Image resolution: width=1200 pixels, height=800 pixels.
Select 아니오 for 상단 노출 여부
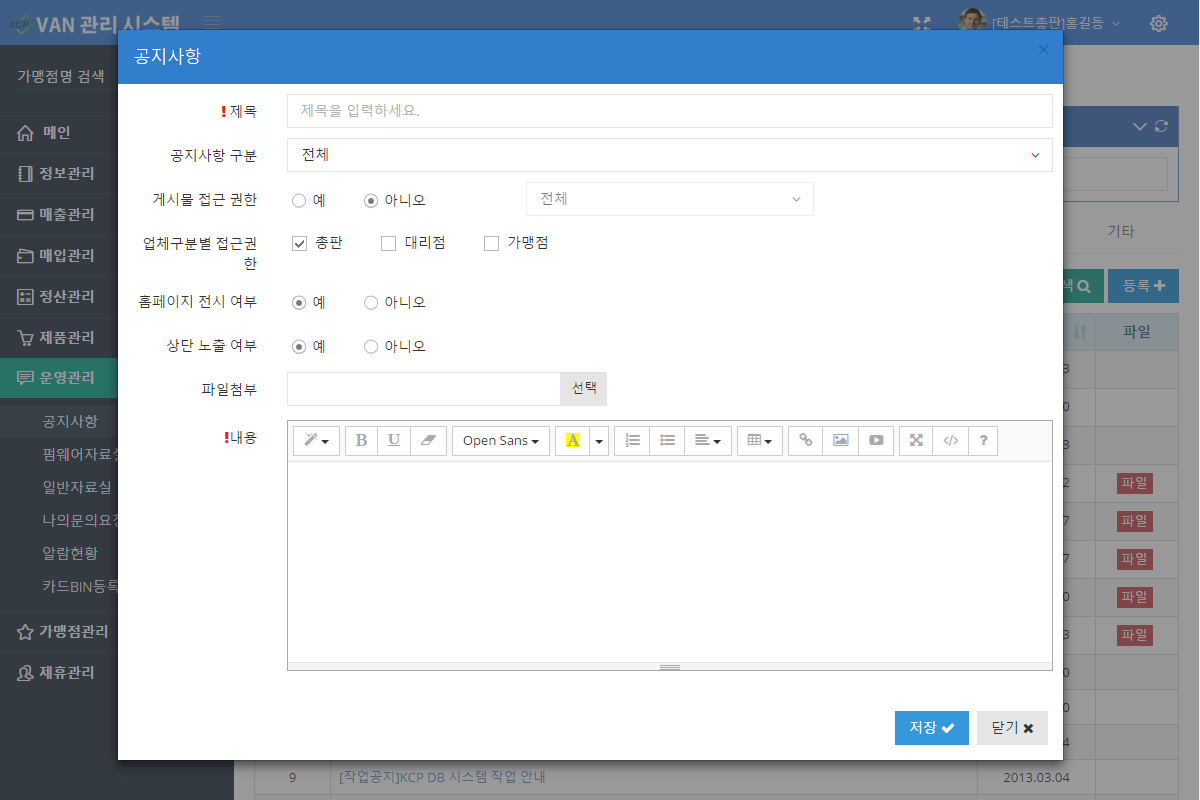coord(371,346)
